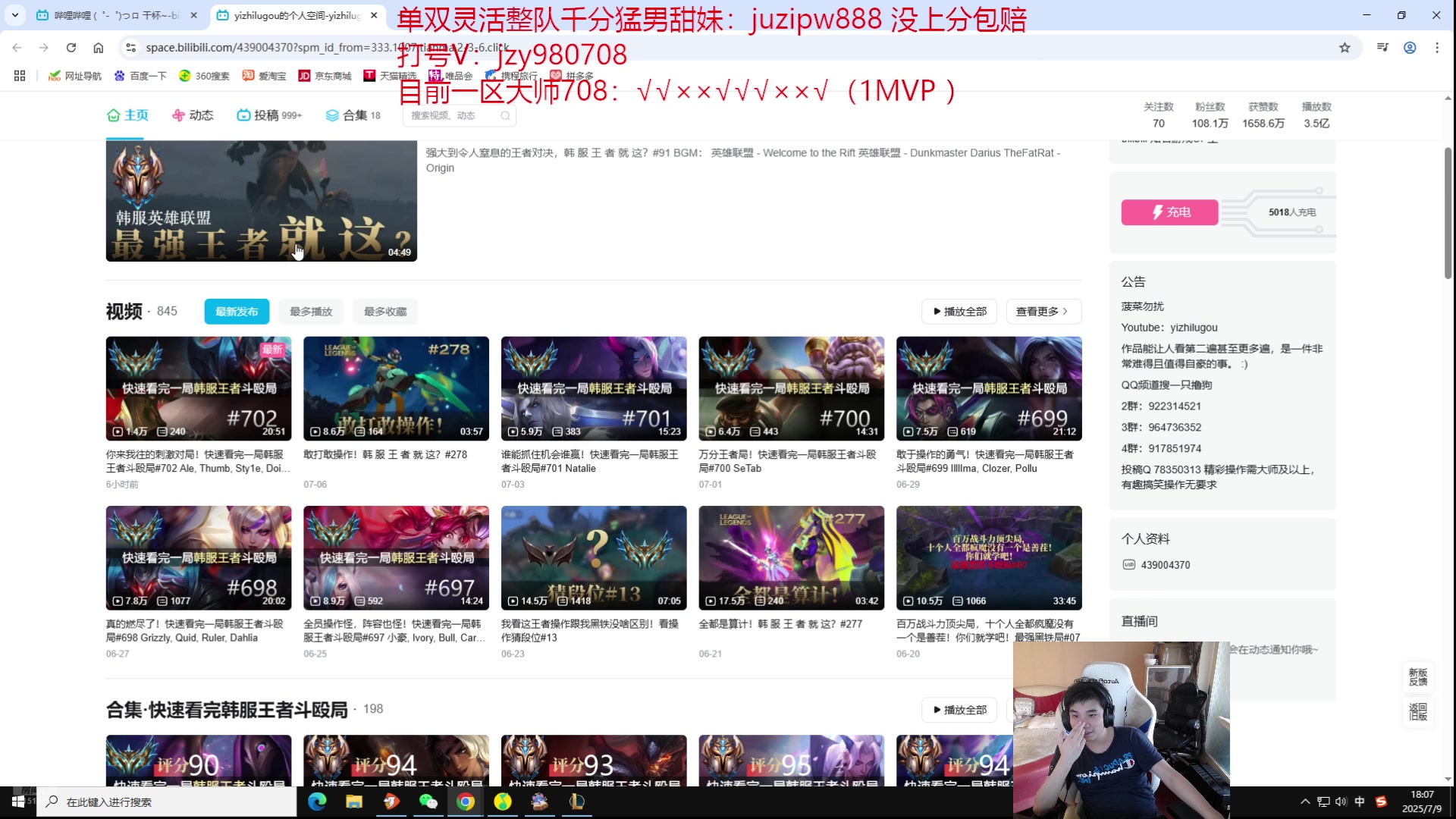Open collection thumbnail 评分90
This screenshot has height=819, width=1456.
[x=199, y=761]
